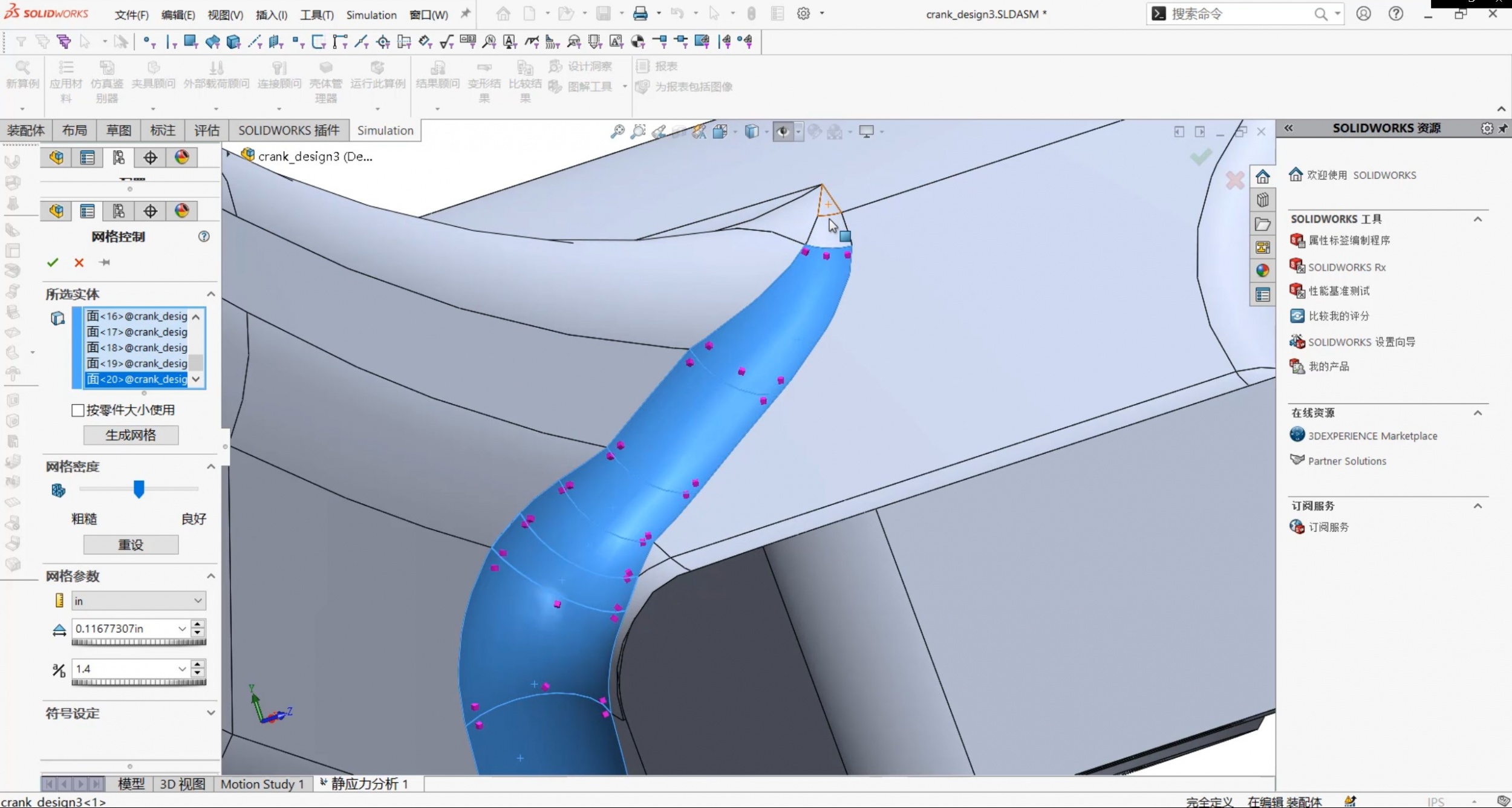This screenshot has width=1512, height=808.
Task: Open the 工具(T) menu
Action: point(317,15)
